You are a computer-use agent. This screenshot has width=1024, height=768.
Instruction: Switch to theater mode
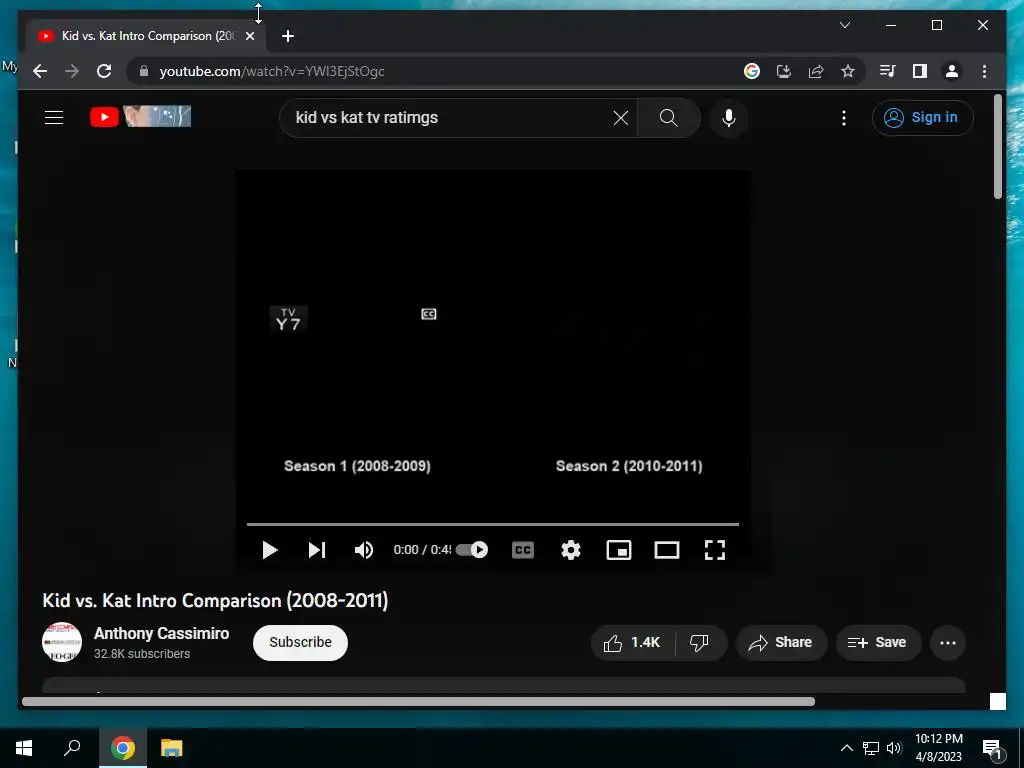pos(667,550)
